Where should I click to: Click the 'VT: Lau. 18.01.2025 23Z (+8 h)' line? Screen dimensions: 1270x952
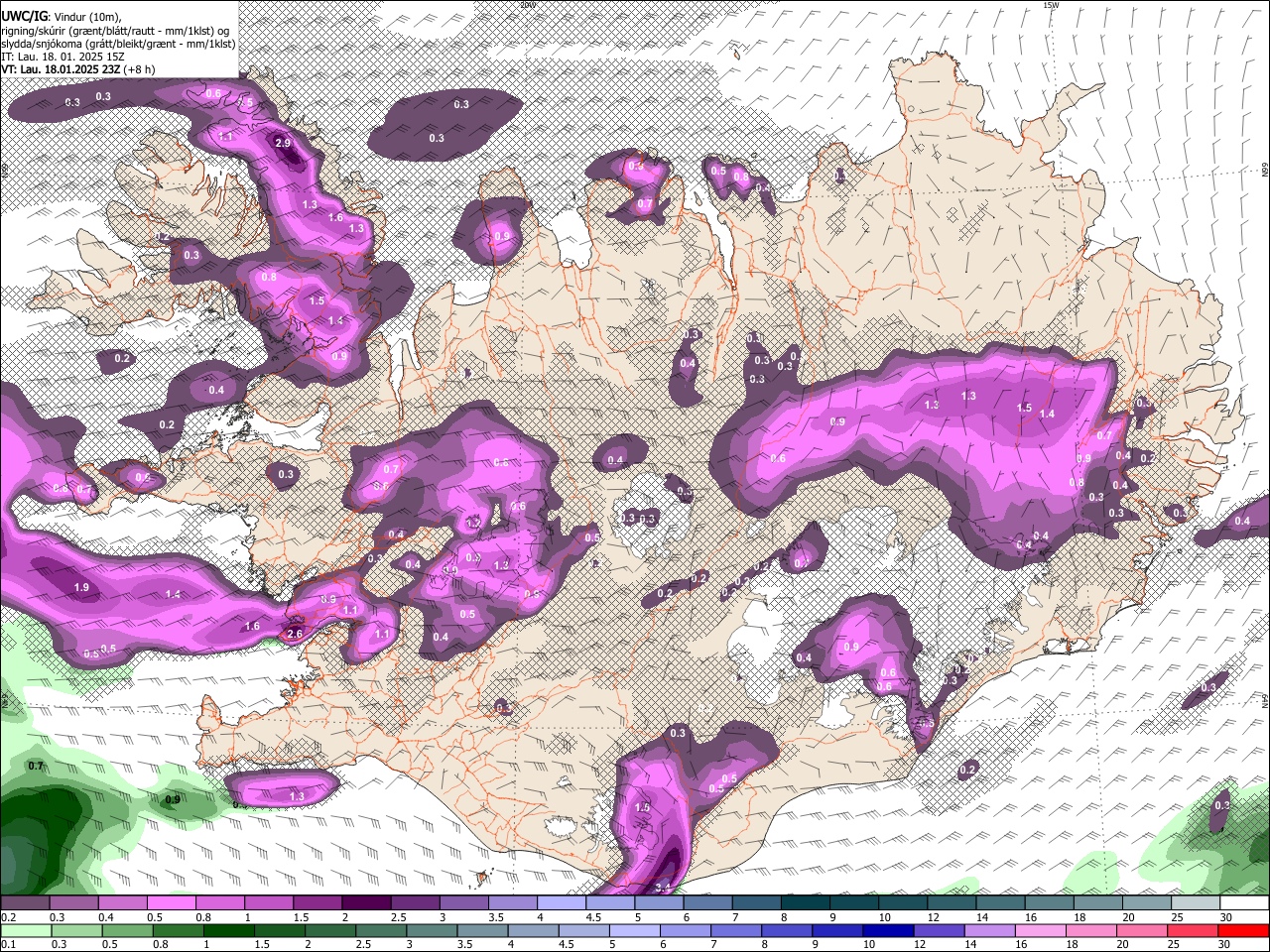click(78, 69)
